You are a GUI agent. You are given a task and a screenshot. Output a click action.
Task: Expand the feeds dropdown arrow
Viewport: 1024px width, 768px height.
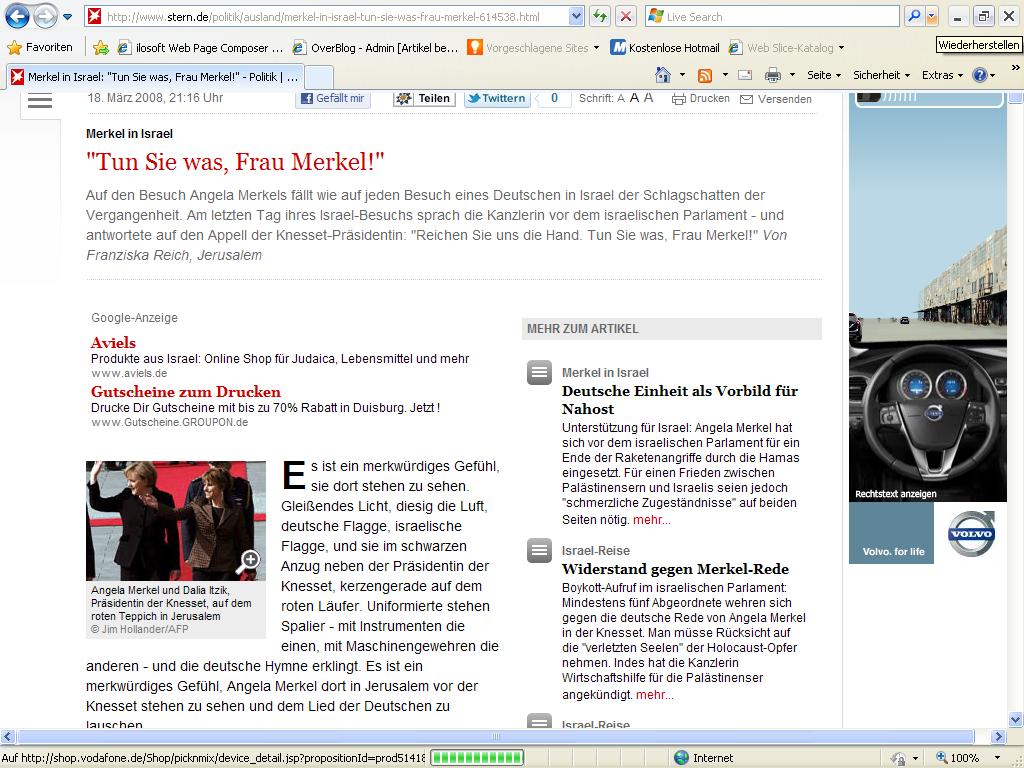coord(725,75)
